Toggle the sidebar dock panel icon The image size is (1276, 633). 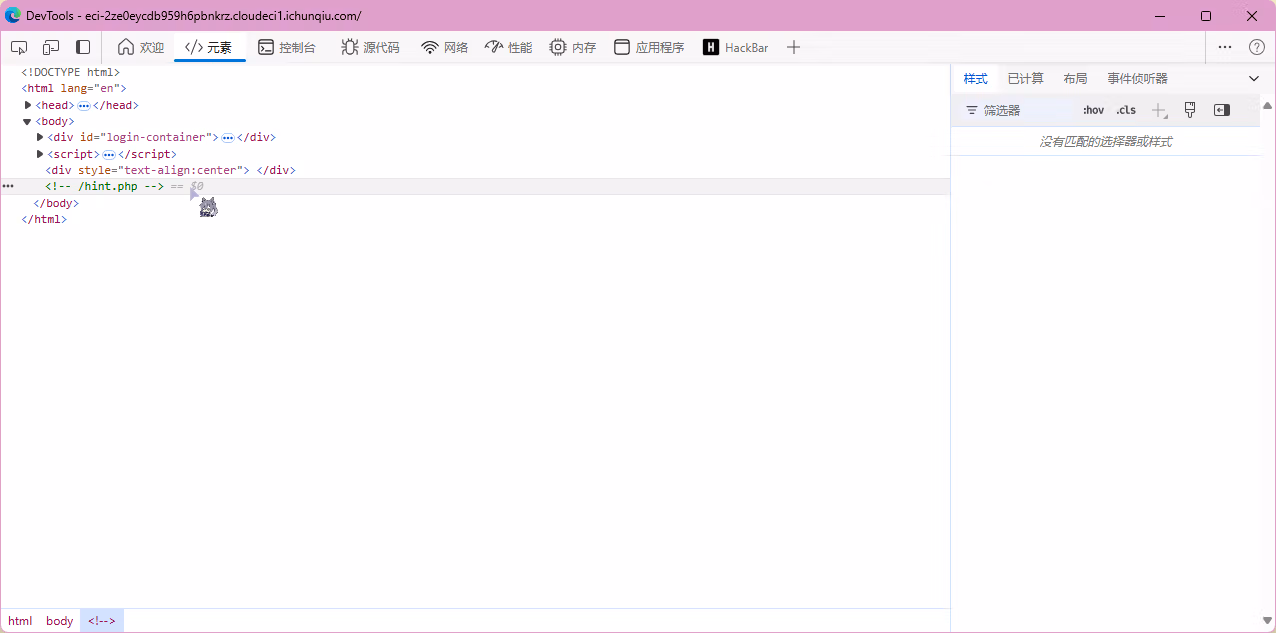(83, 47)
